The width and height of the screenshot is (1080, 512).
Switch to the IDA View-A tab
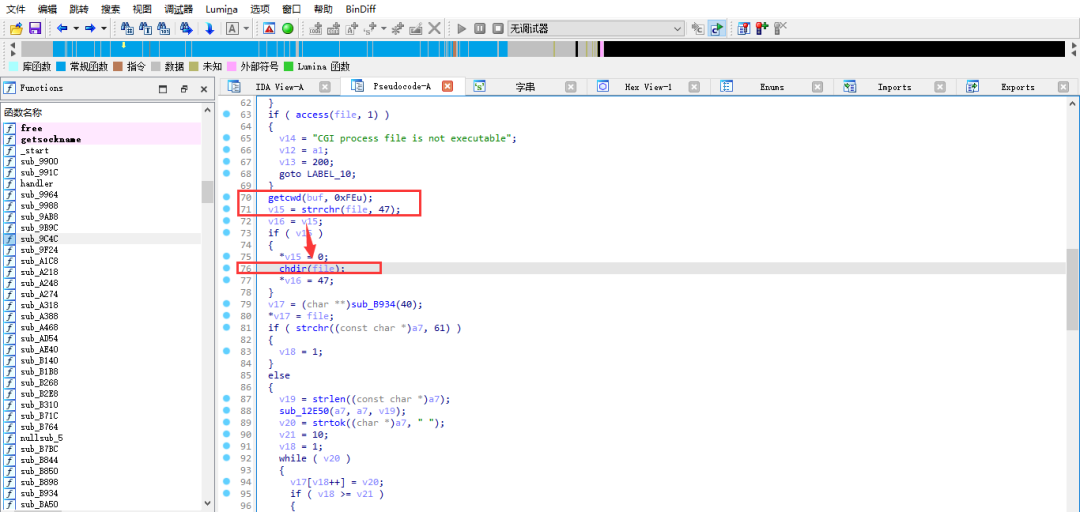tap(279, 88)
